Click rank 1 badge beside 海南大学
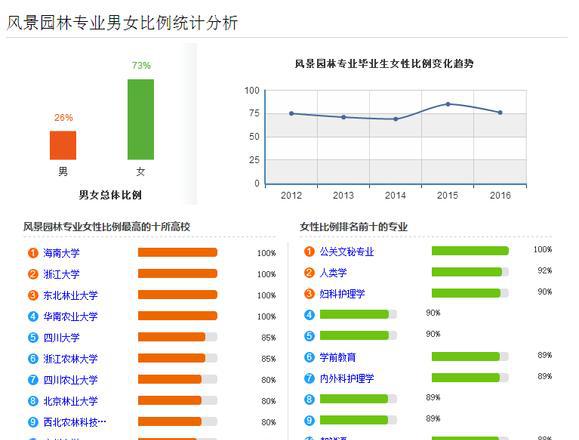This screenshot has height=440, width=579. click(x=33, y=253)
